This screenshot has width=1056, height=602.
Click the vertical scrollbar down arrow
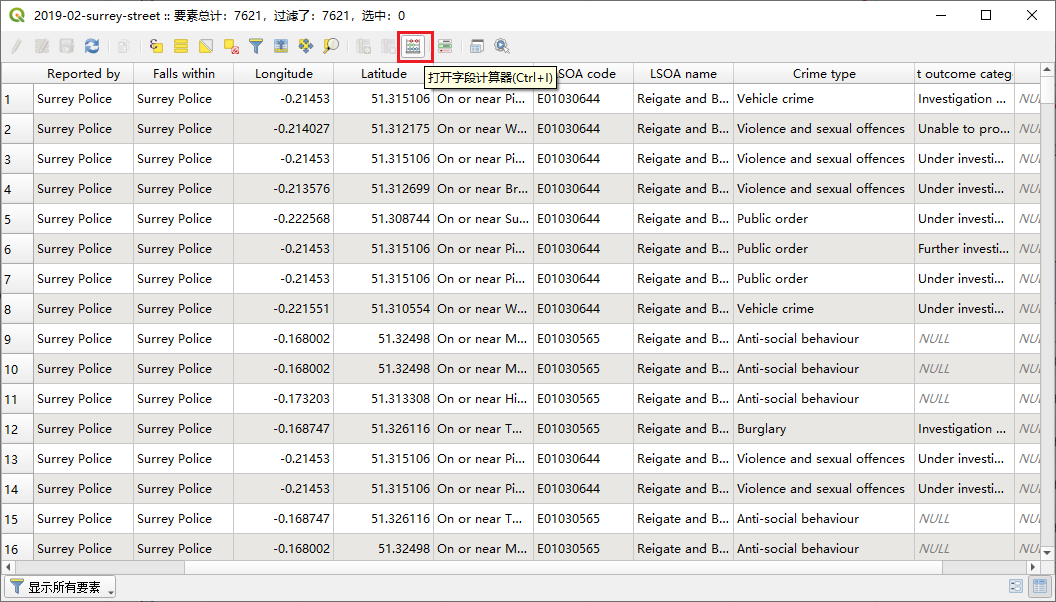point(1047,553)
